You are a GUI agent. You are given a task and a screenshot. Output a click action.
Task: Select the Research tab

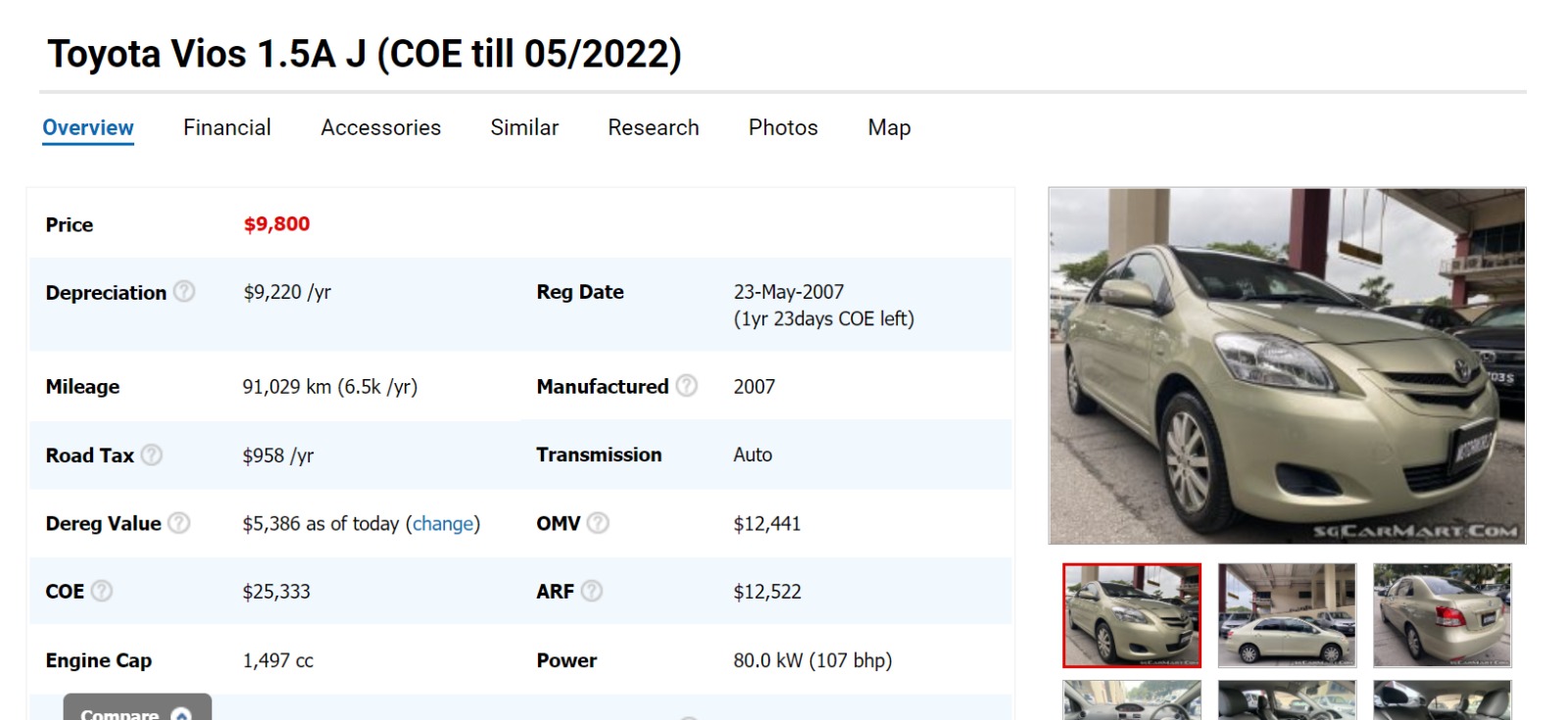click(653, 127)
